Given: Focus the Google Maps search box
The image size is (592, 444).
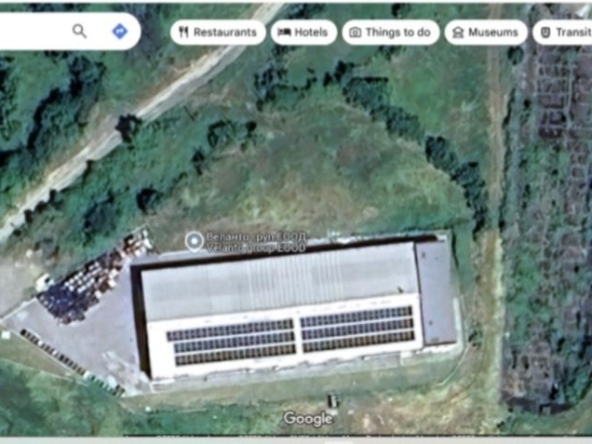Looking at the screenshot, I should click(x=34, y=31).
